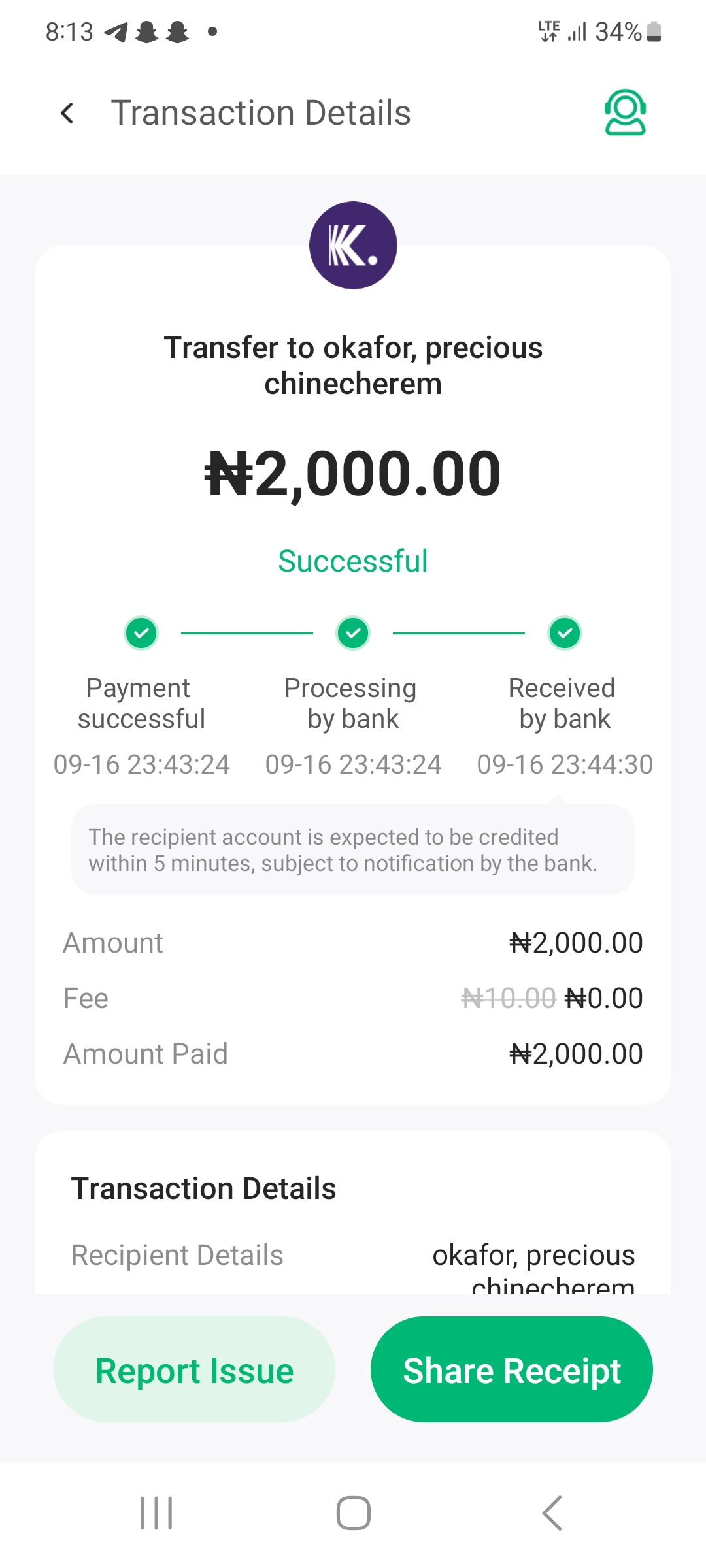Tap the purple Kuda bank logo
The width and height of the screenshot is (706, 1568).
(353, 245)
